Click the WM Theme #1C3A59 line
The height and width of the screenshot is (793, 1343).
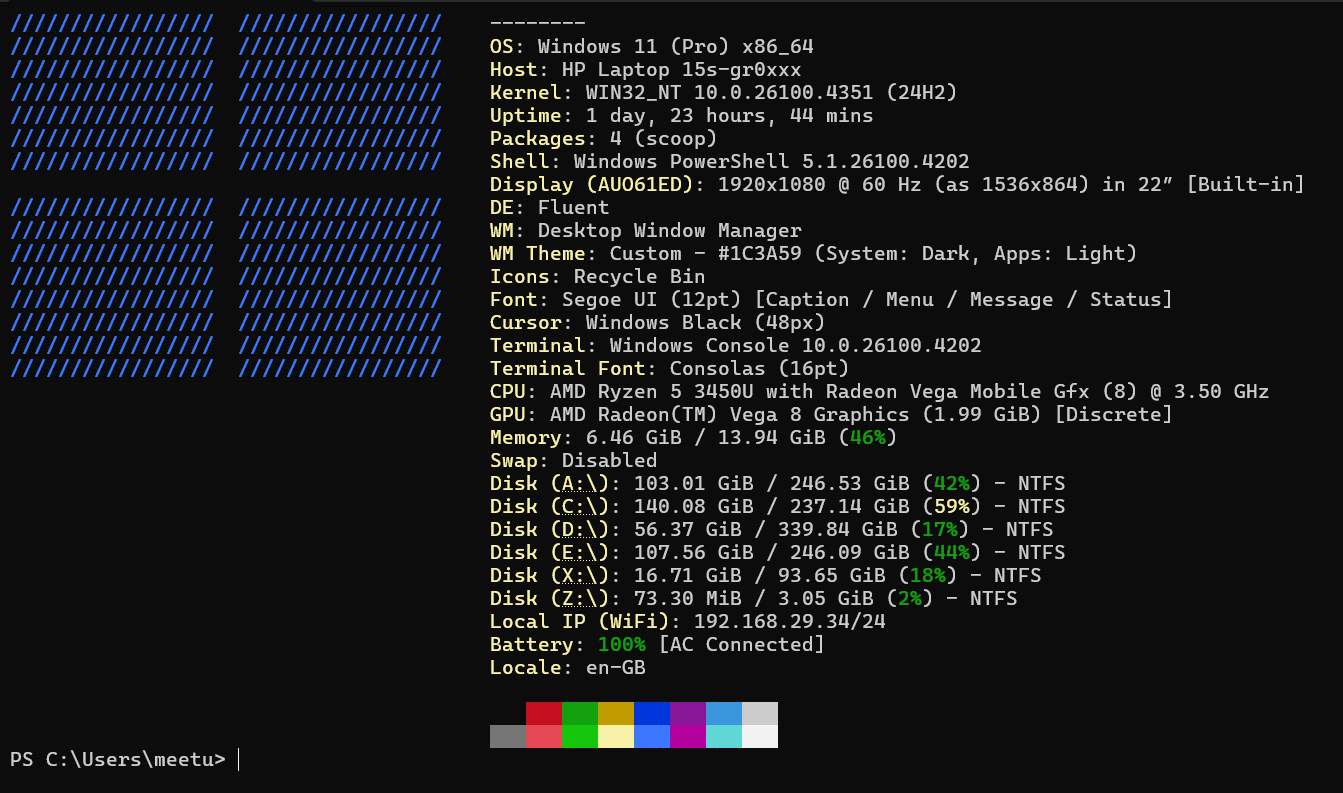click(813, 253)
